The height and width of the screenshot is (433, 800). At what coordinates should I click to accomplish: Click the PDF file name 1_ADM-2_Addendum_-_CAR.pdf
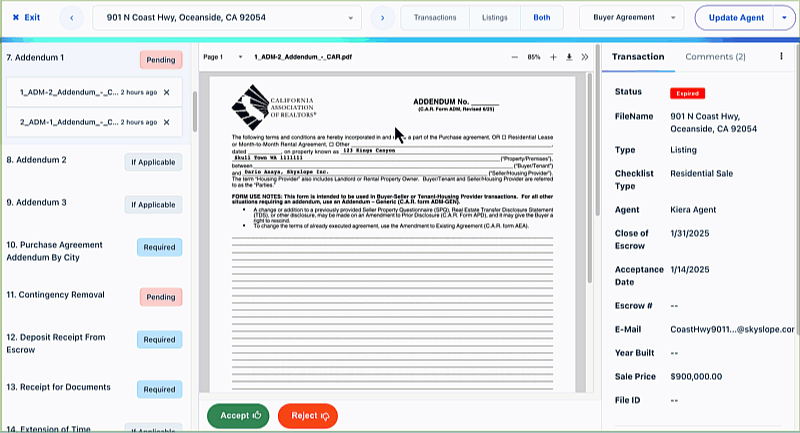(303, 57)
